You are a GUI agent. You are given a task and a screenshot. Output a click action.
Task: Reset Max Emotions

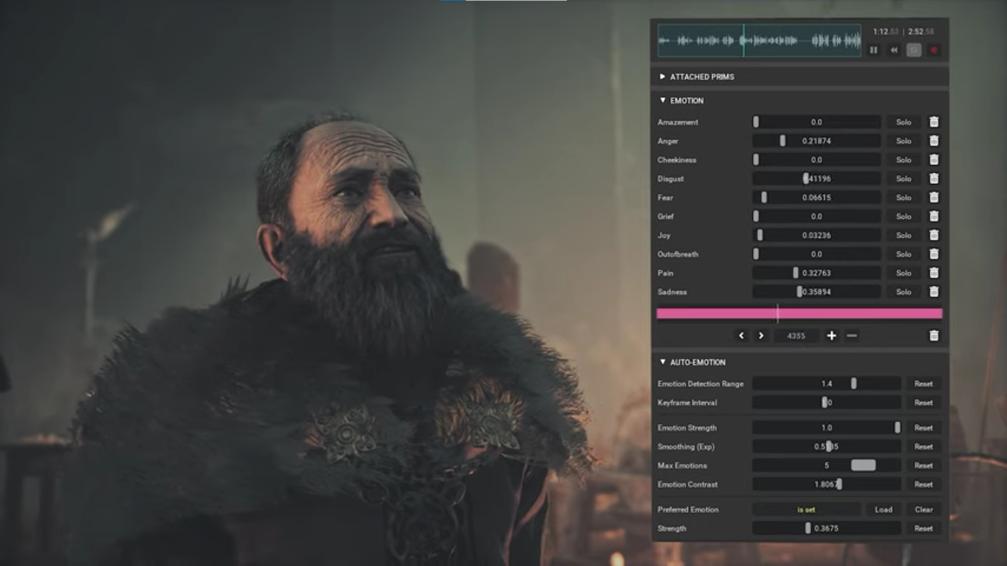924,465
